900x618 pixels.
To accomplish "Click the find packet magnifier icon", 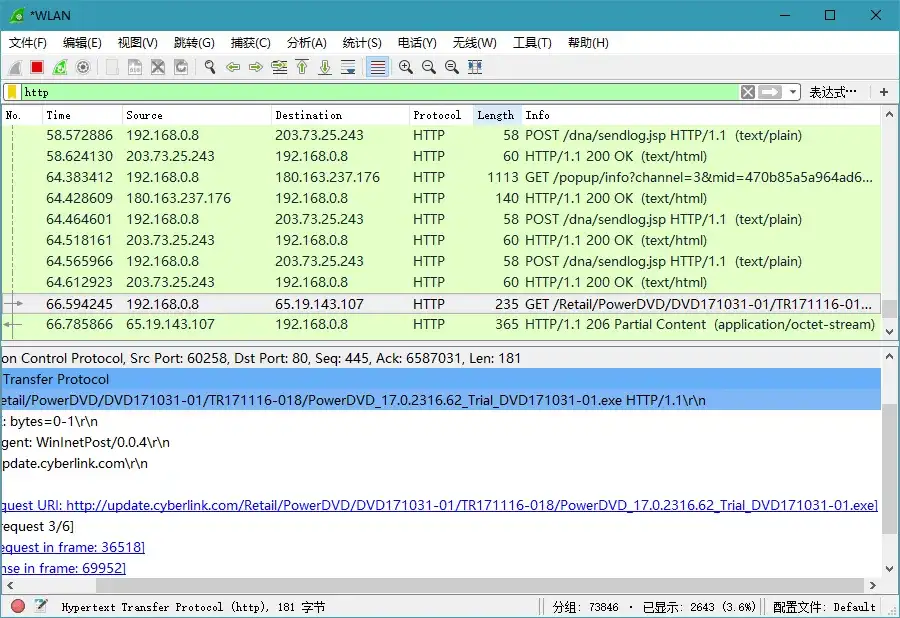I will coord(210,67).
